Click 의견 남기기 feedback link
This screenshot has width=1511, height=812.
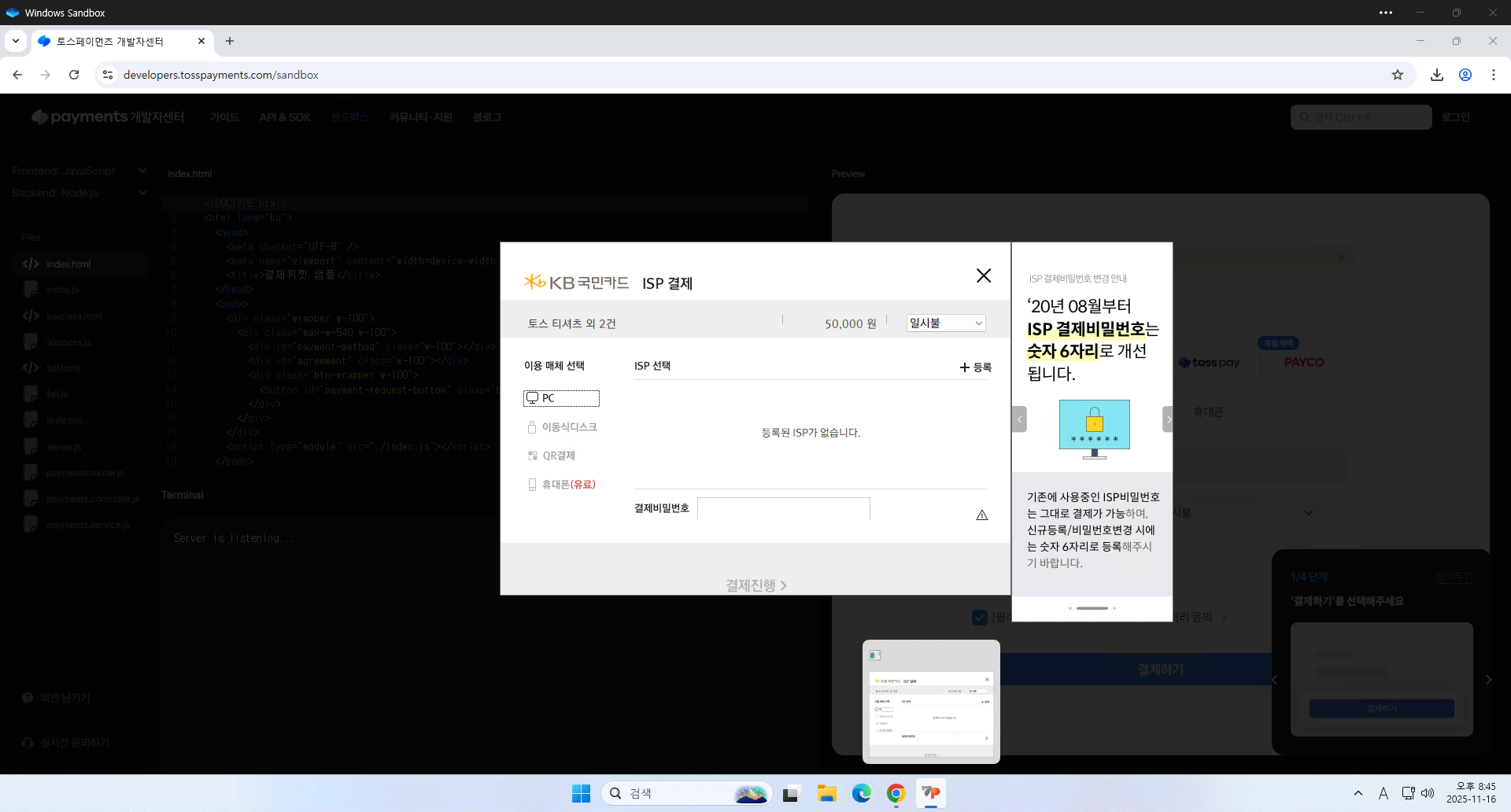[57, 698]
